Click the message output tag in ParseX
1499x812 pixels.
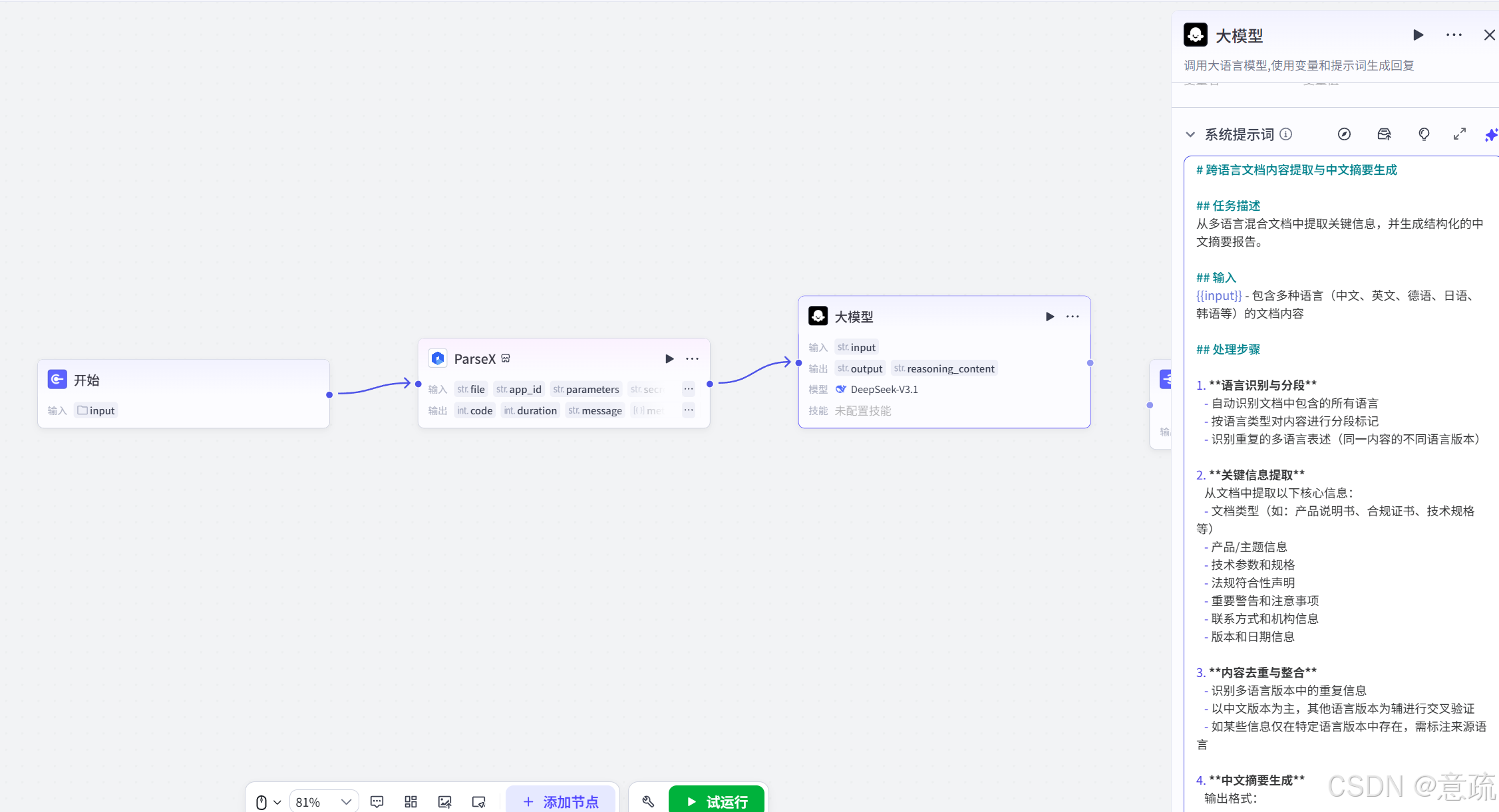[x=595, y=410]
